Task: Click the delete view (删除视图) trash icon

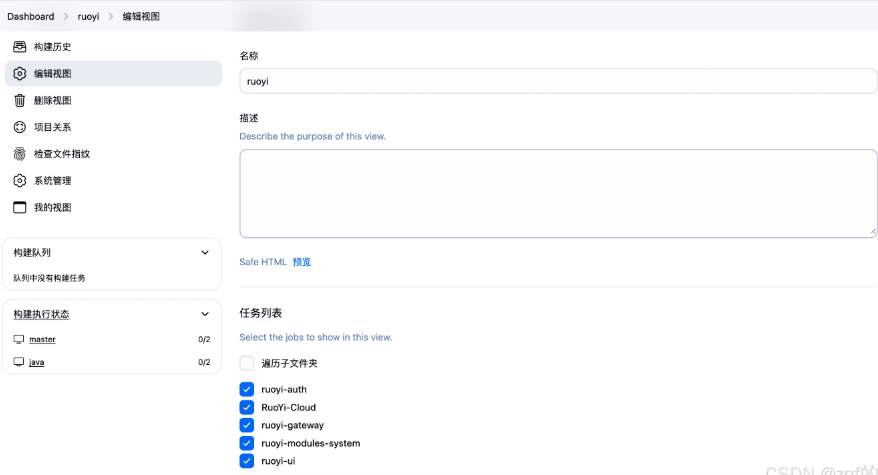Action: (19, 100)
